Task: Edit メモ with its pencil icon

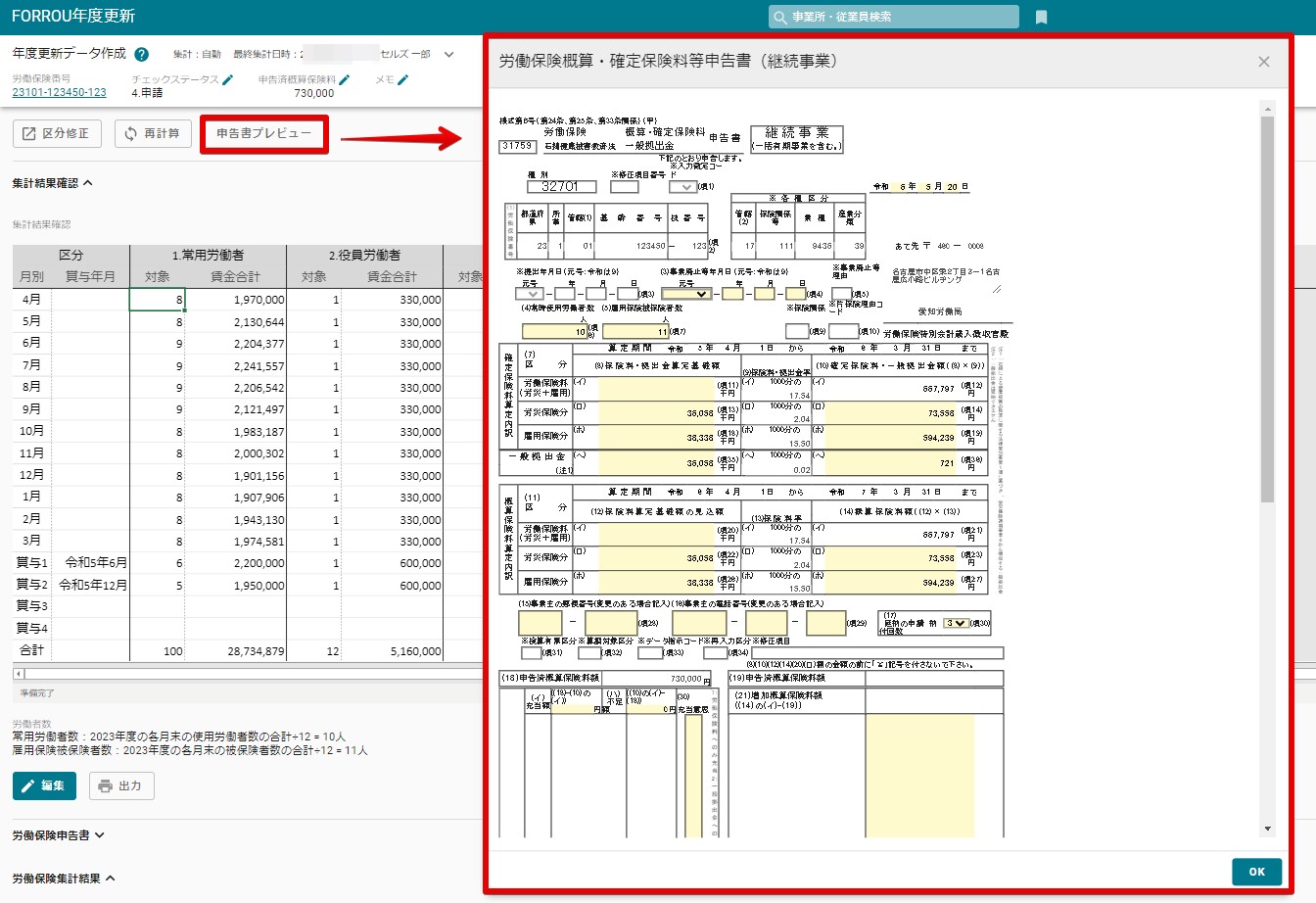Action: pyautogui.click(x=402, y=79)
